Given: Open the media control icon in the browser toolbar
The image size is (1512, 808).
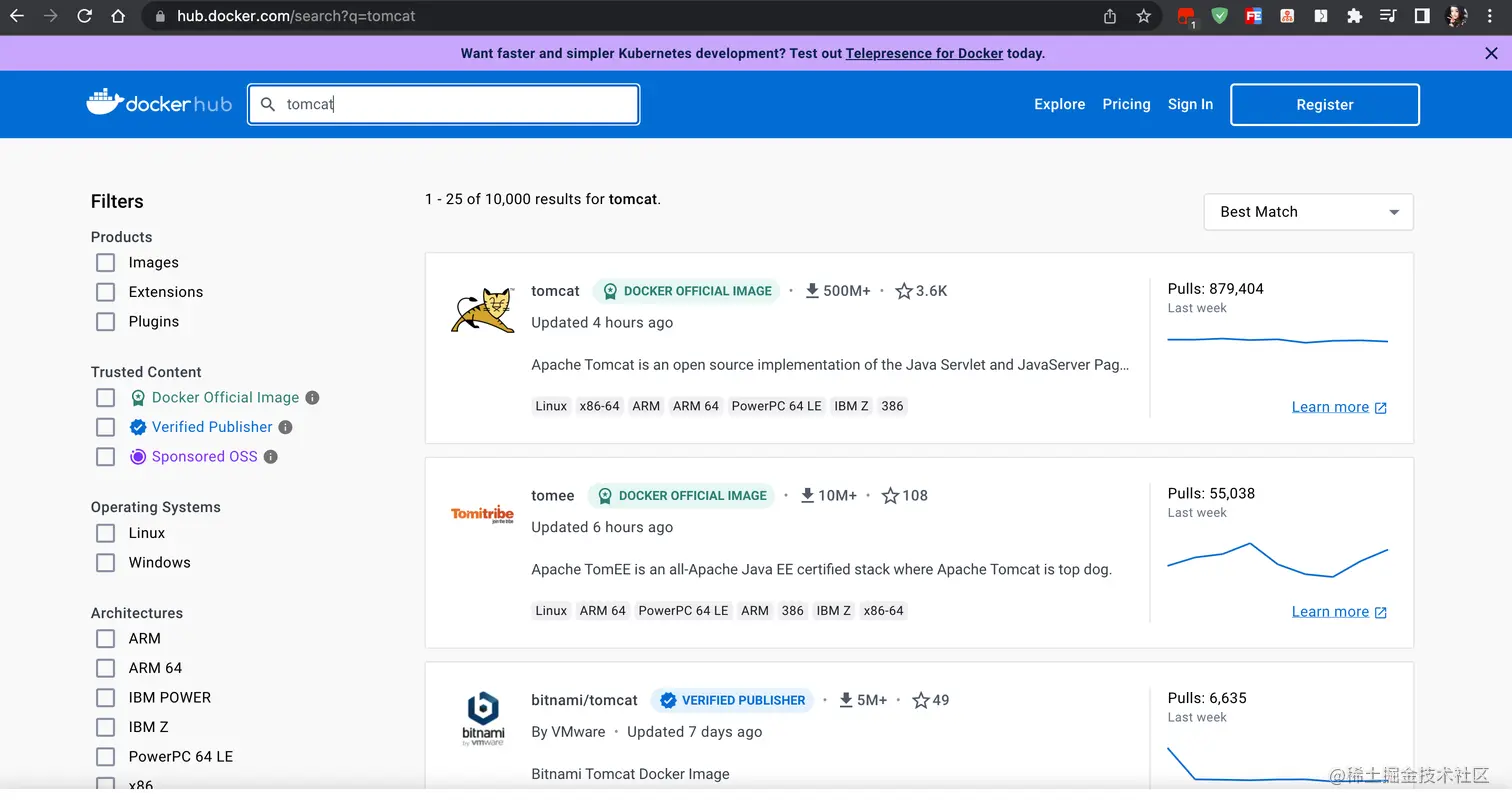Looking at the screenshot, I should [x=1388, y=16].
